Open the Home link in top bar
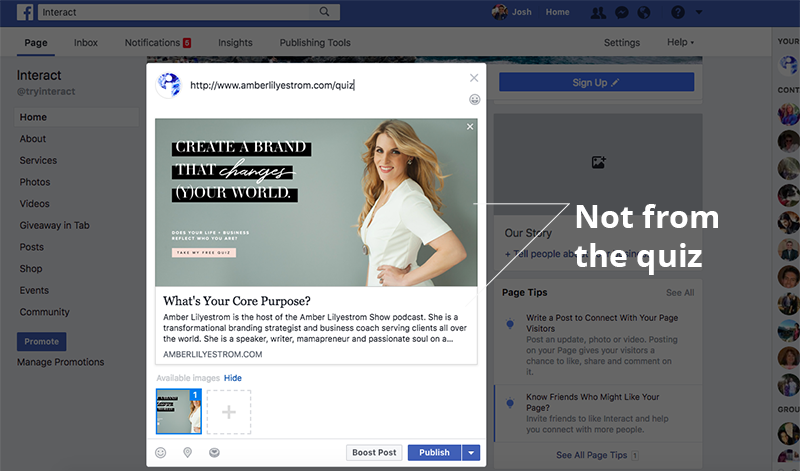The height and width of the screenshot is (471, 800). point(557,12)
